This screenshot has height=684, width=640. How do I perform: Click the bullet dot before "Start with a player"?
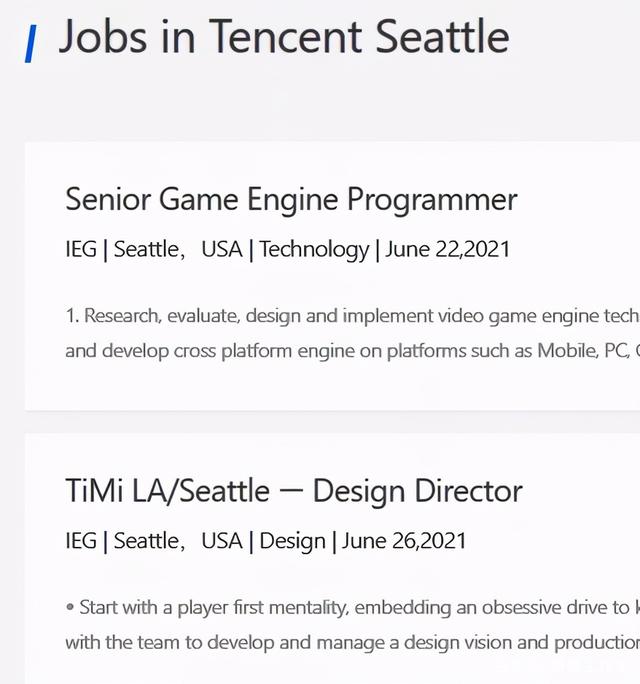70,607
